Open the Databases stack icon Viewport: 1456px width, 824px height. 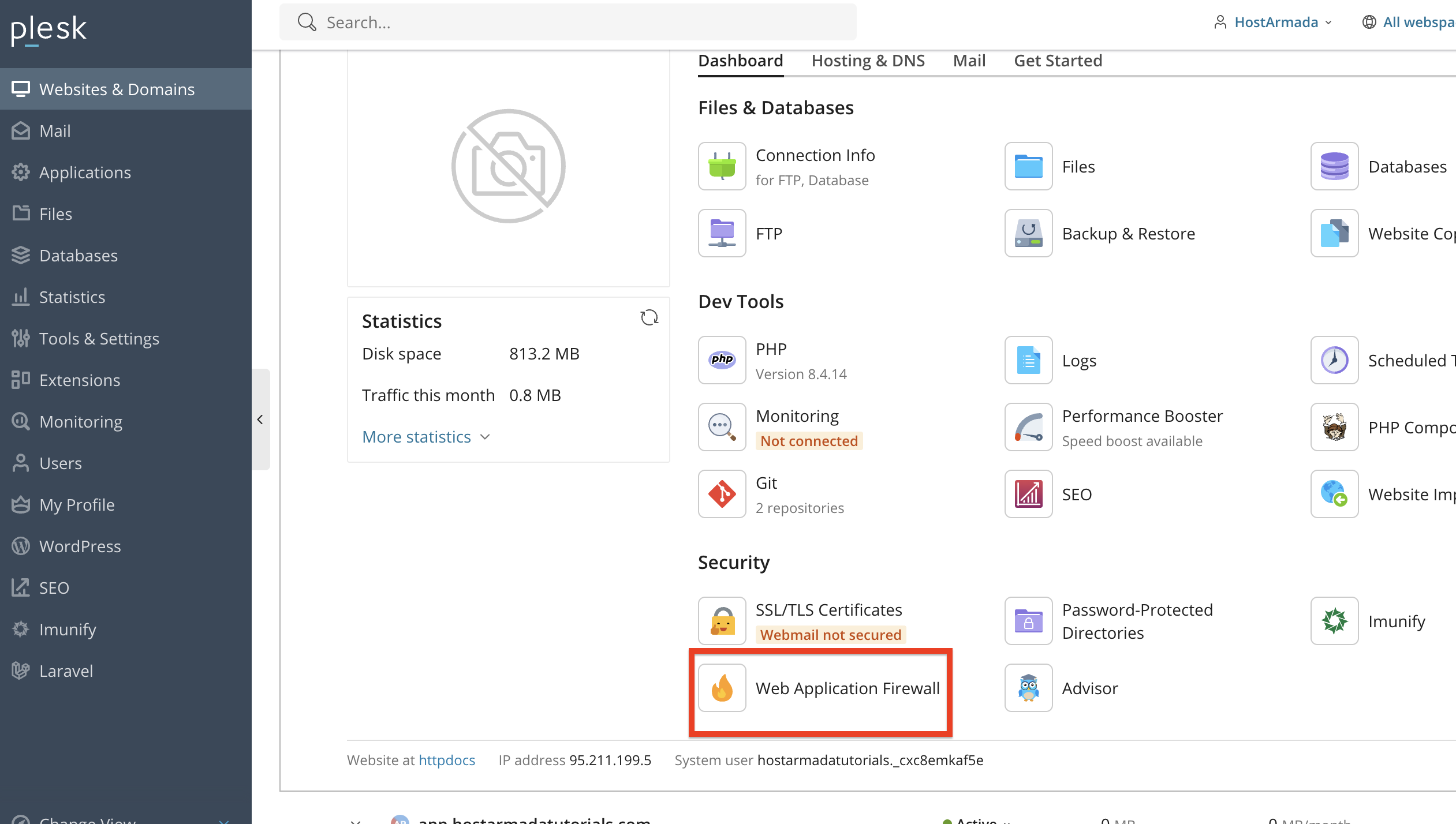tap(1334, 166)
